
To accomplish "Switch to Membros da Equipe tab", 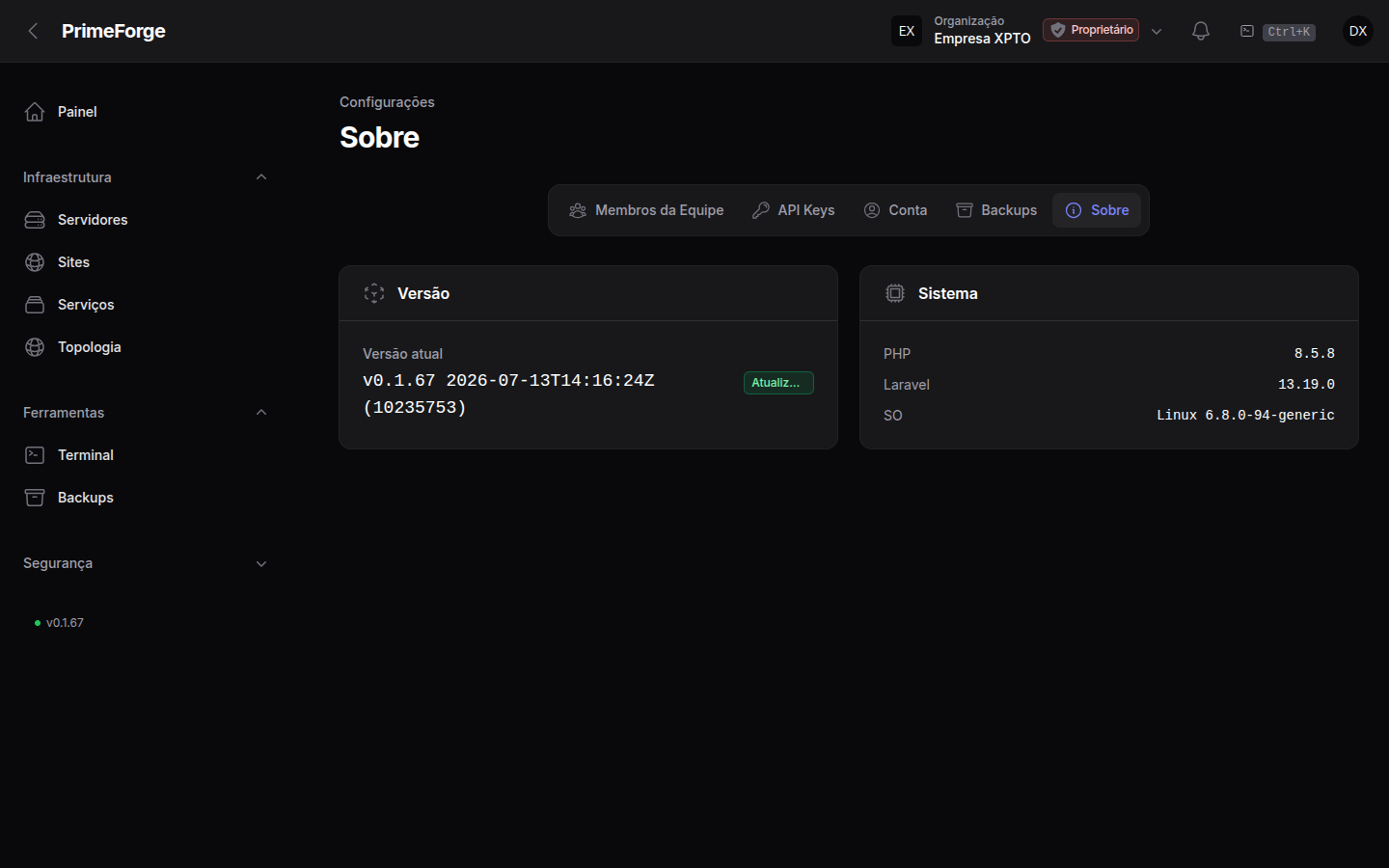I will click(646, 210).
